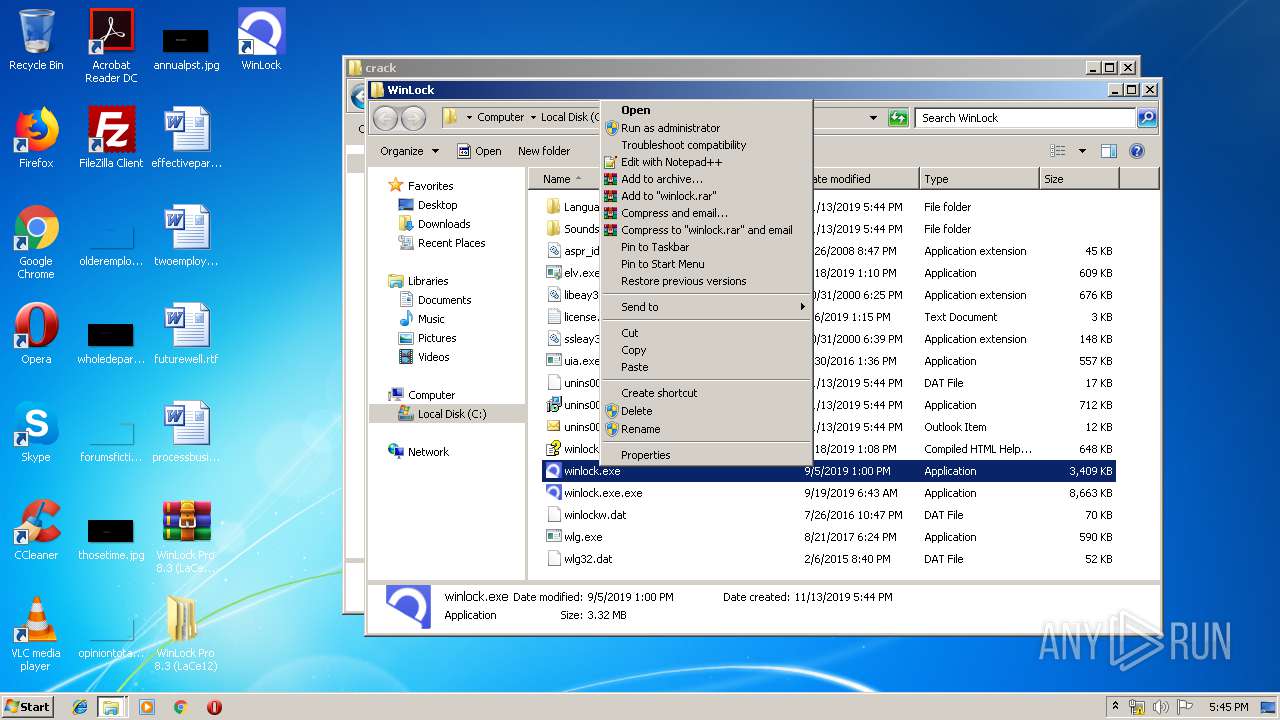Expand the Computer breadcrumb arrow
Screen dimensions: 1280x720
point(533,118)
